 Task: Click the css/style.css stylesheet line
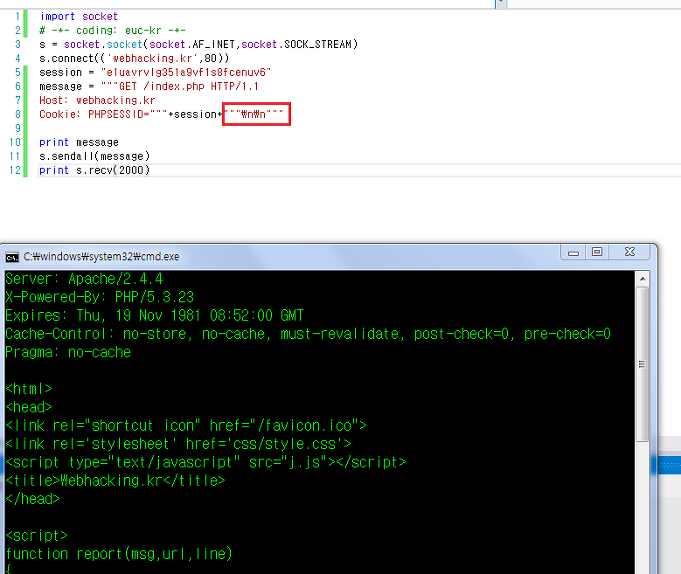(x=178, y=444)
